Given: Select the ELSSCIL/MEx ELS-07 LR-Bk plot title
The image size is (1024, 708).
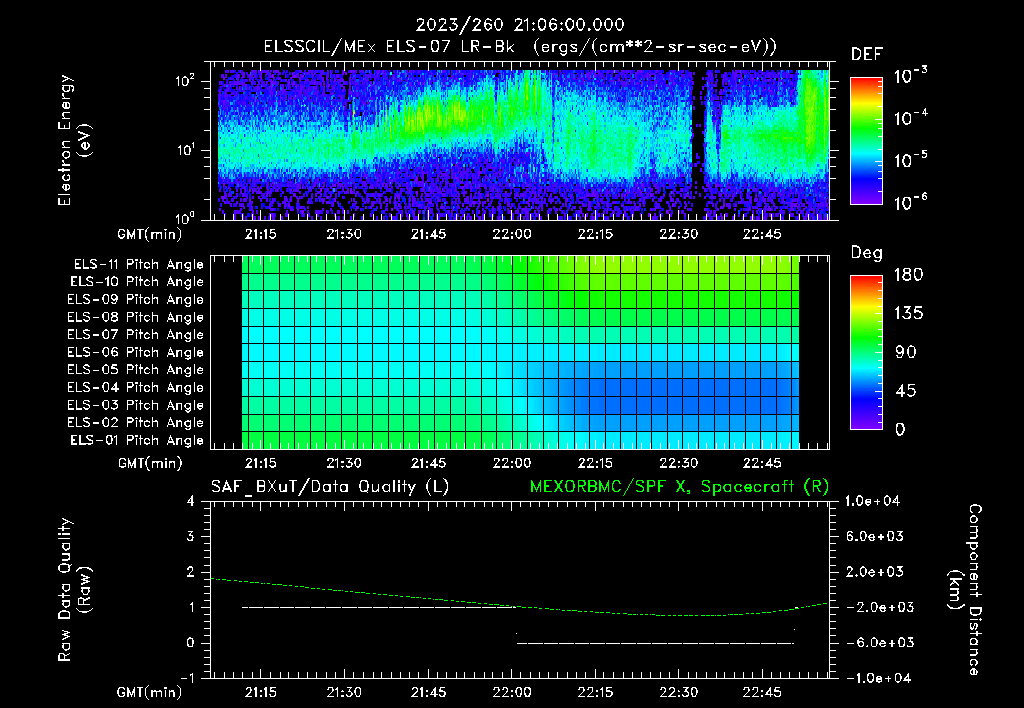Looking at the screenshot, I should [520, 47].
